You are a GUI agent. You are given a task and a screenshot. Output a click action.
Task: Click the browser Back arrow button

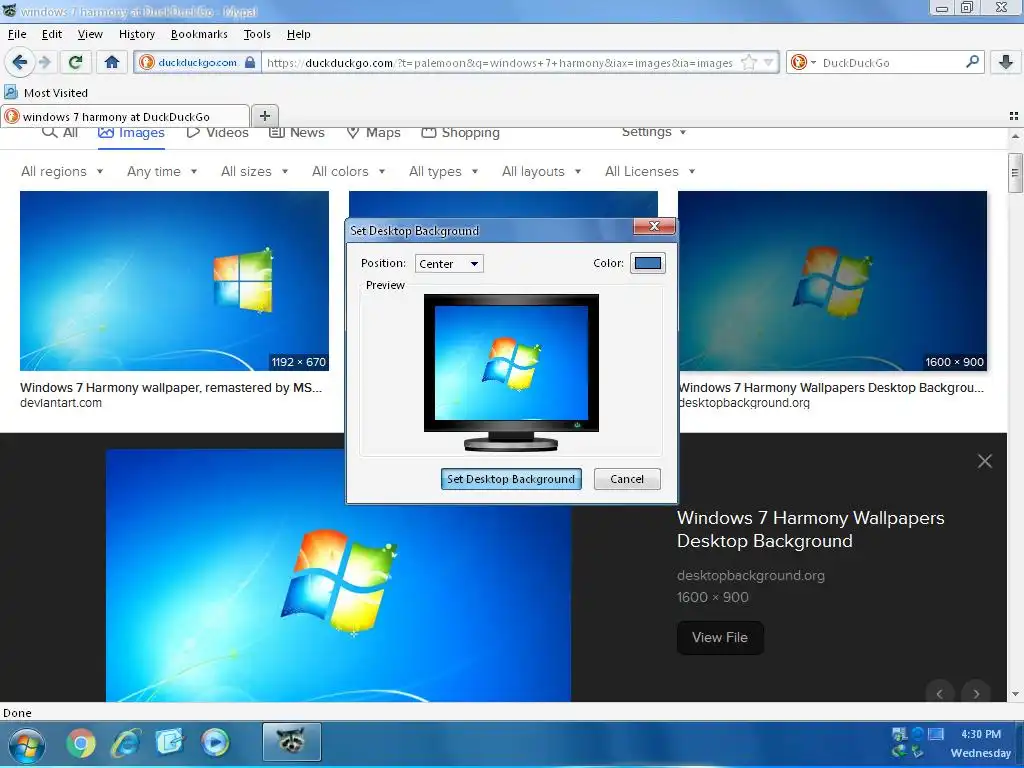20,62
